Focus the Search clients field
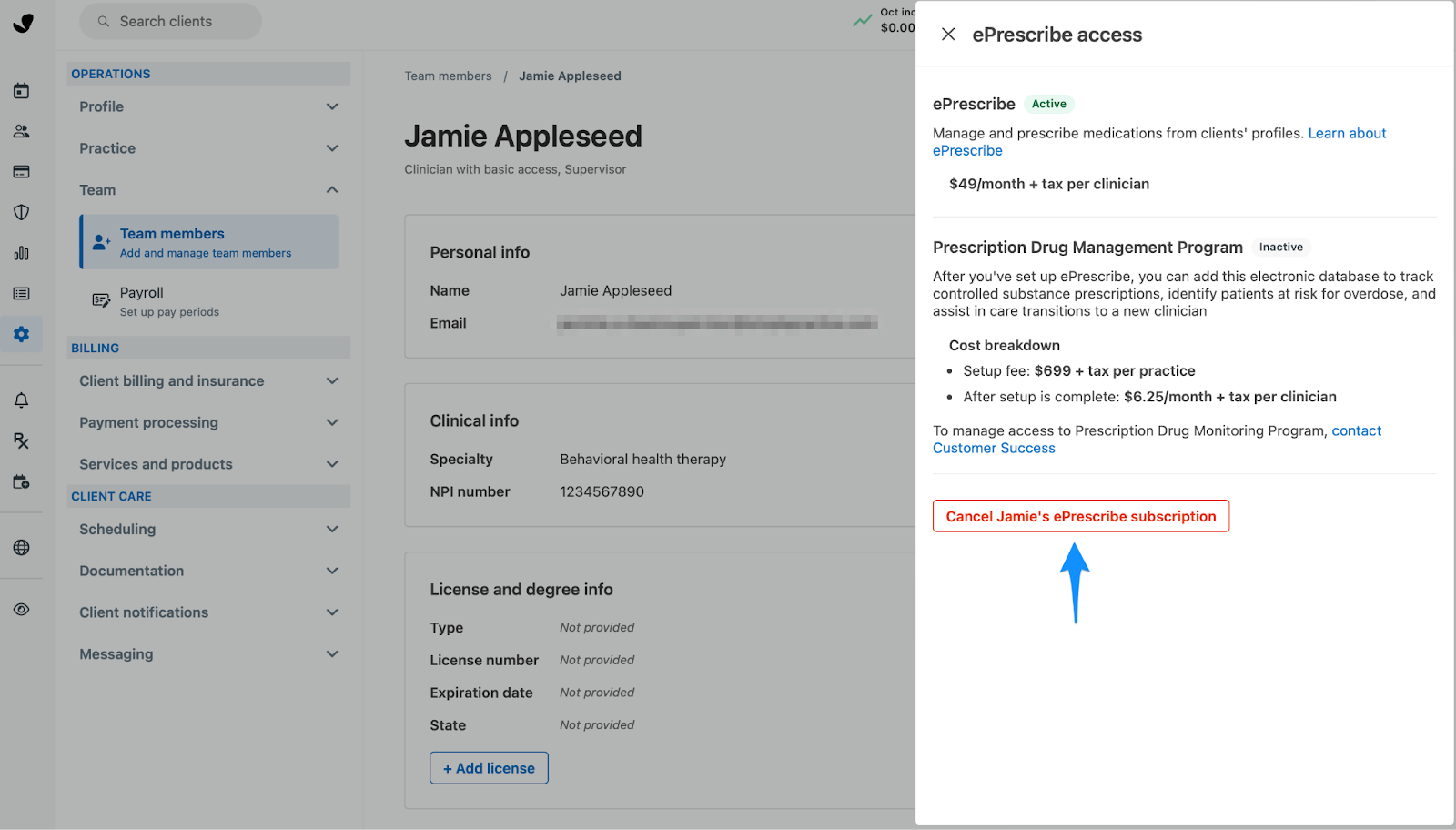Viewport: 1456px width, 830px height. click(170, 21)
